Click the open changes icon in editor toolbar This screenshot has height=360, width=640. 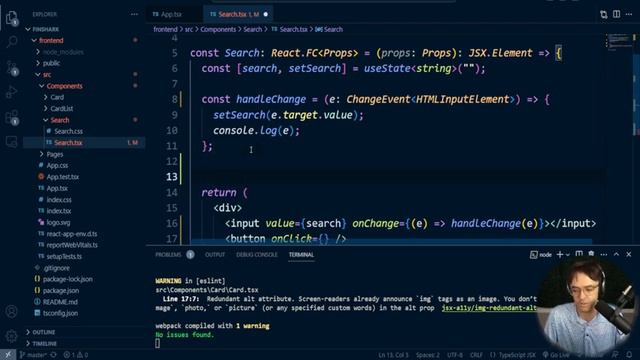click(x=604, y=14)
